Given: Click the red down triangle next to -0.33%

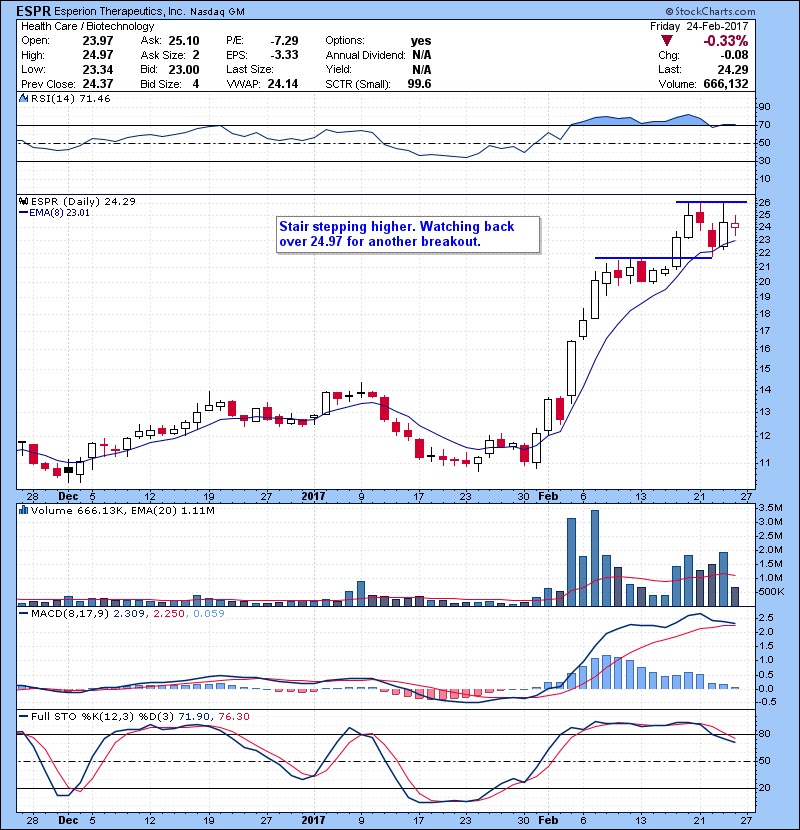Looking at the screenshot, I should point(667,41).
